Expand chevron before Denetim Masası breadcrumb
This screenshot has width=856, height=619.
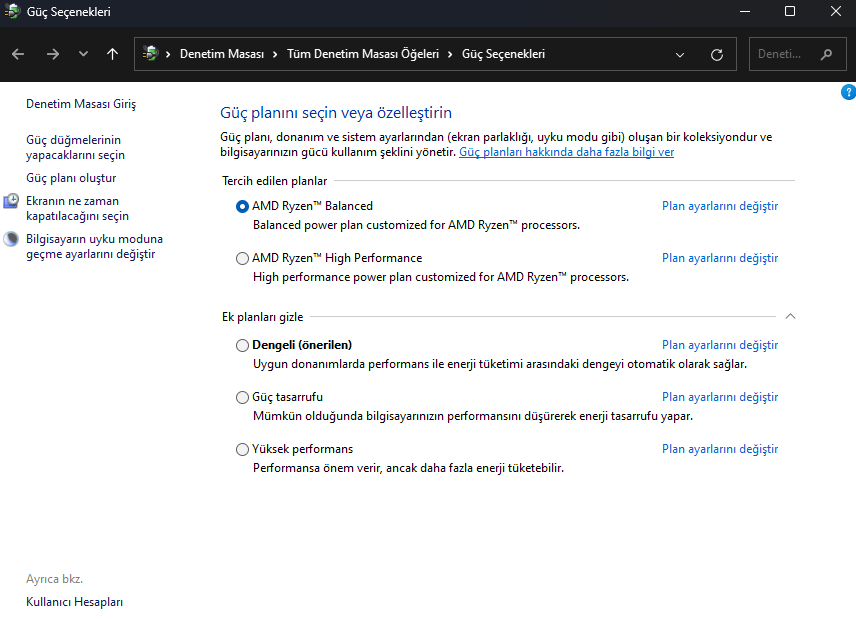point(168,54)
